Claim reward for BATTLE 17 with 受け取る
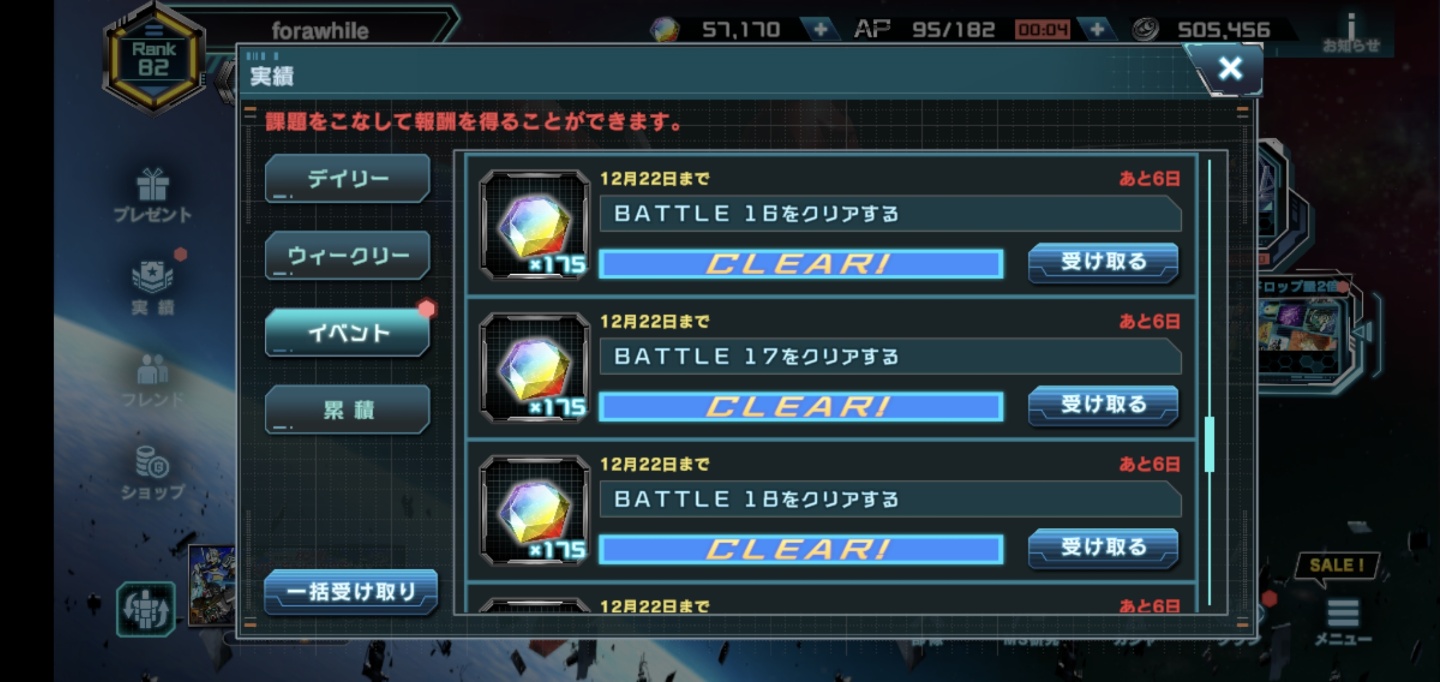Screen dimensions: 1440x682 click(x=1103, y=406)
